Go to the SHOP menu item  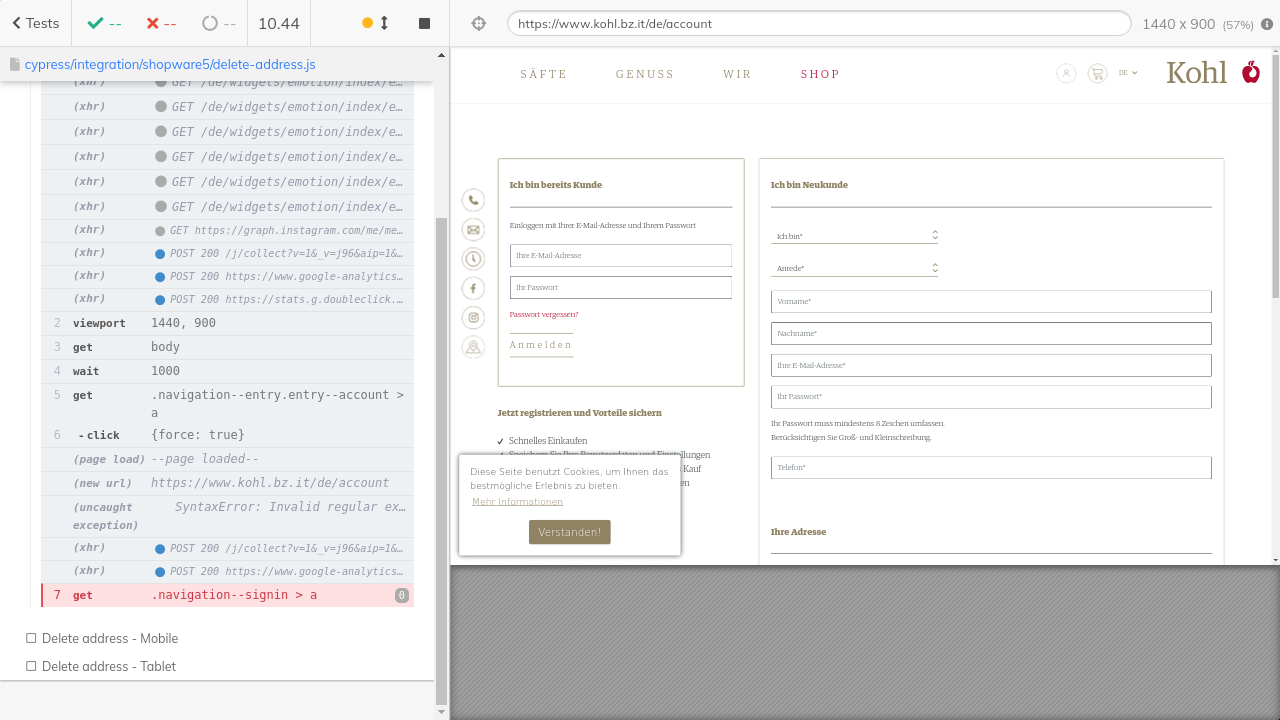click(820, 74)
